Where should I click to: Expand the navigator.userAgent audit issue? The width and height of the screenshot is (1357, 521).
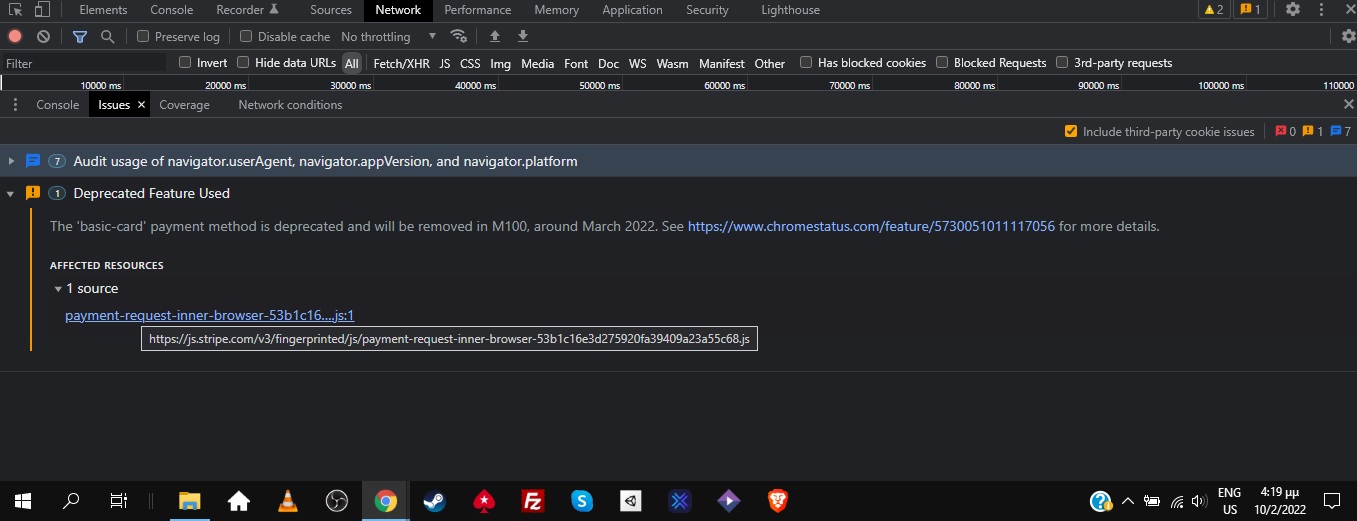coord(12,161)
